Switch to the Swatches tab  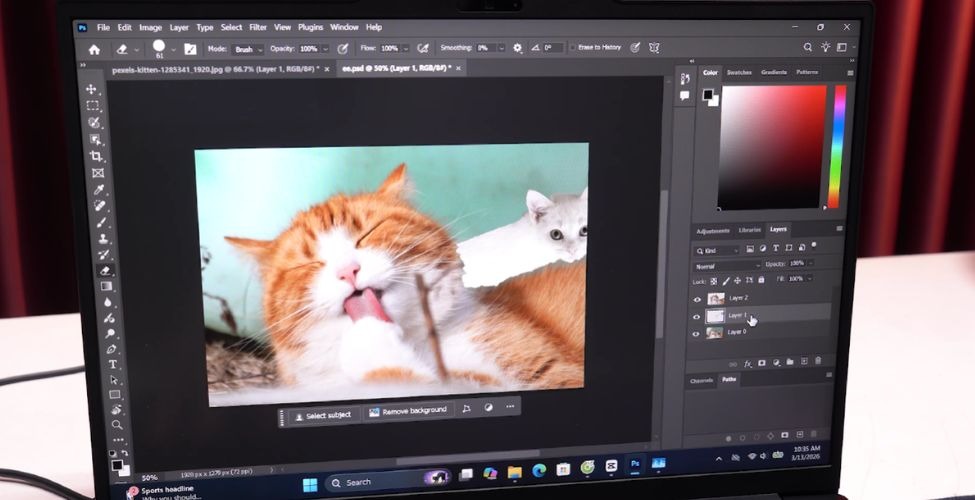739,73
